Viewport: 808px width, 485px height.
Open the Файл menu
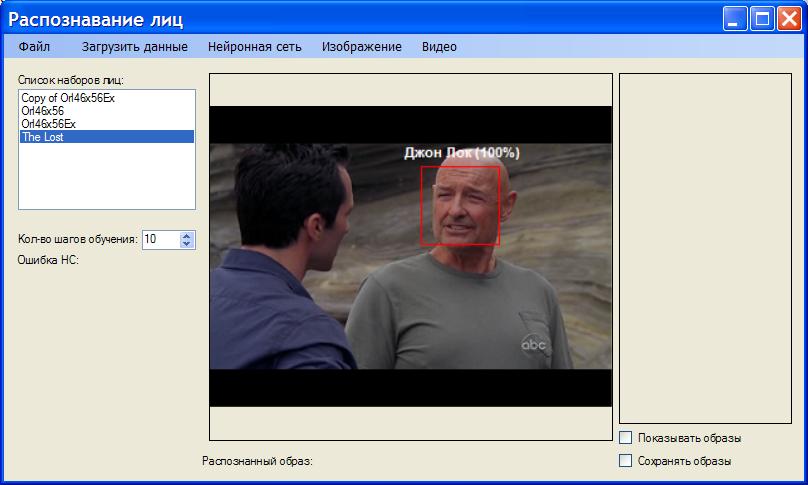(x=34, y=47)
